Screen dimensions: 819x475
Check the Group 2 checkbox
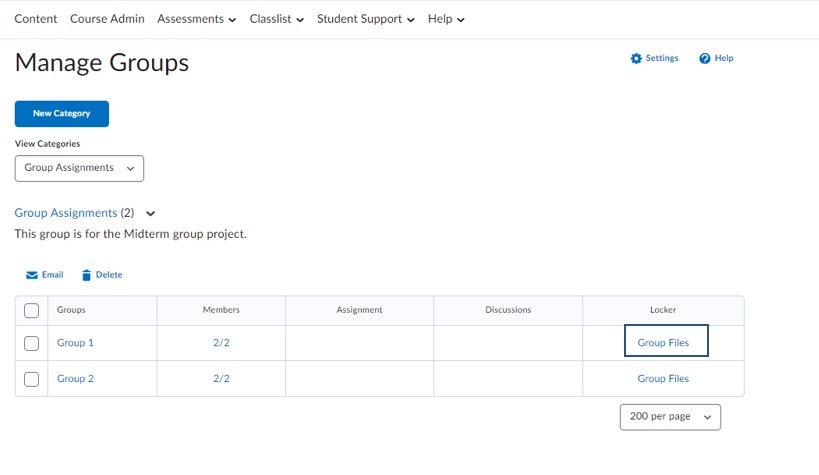point(31,379)
